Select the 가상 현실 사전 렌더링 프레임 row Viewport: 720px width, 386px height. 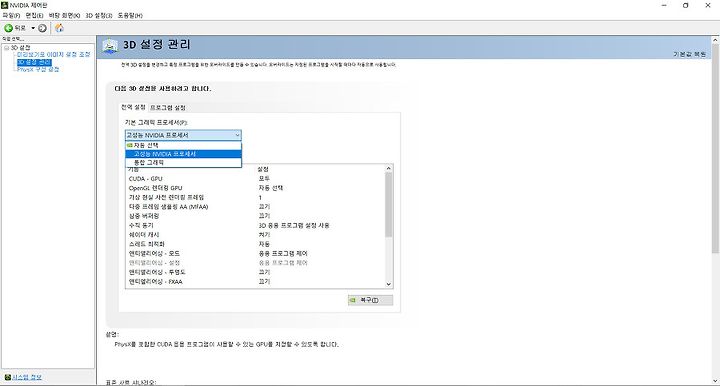pyautogui.click(x=255, y=197)
